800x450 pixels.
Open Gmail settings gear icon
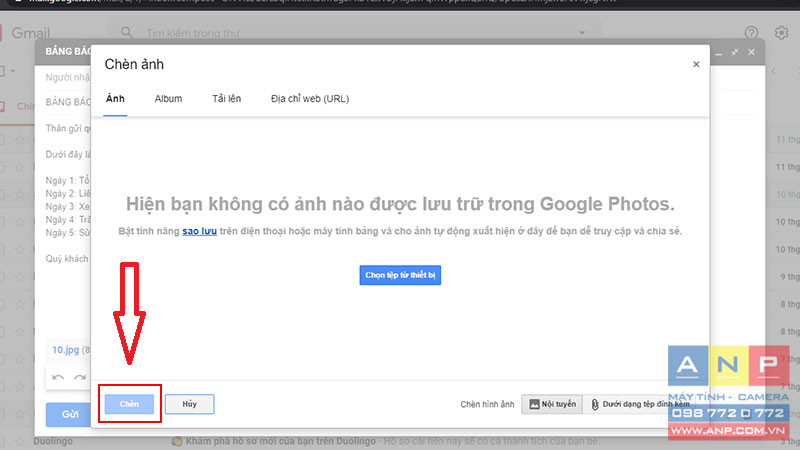pos(781,33)
